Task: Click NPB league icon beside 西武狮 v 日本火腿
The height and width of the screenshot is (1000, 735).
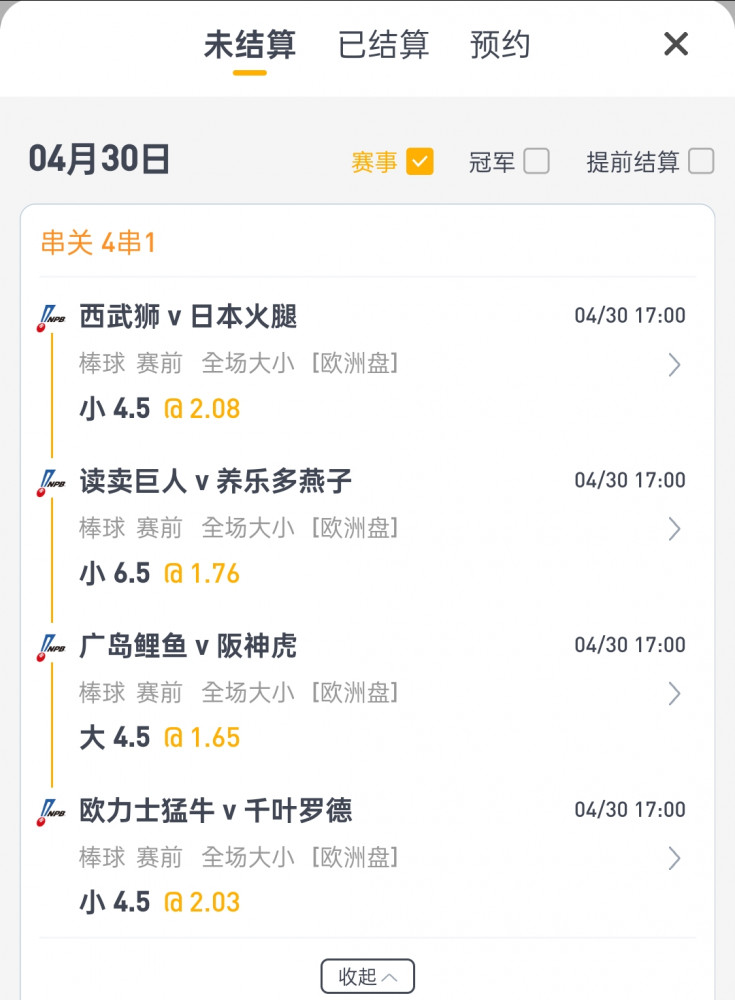Action: (x=50, y=318)
